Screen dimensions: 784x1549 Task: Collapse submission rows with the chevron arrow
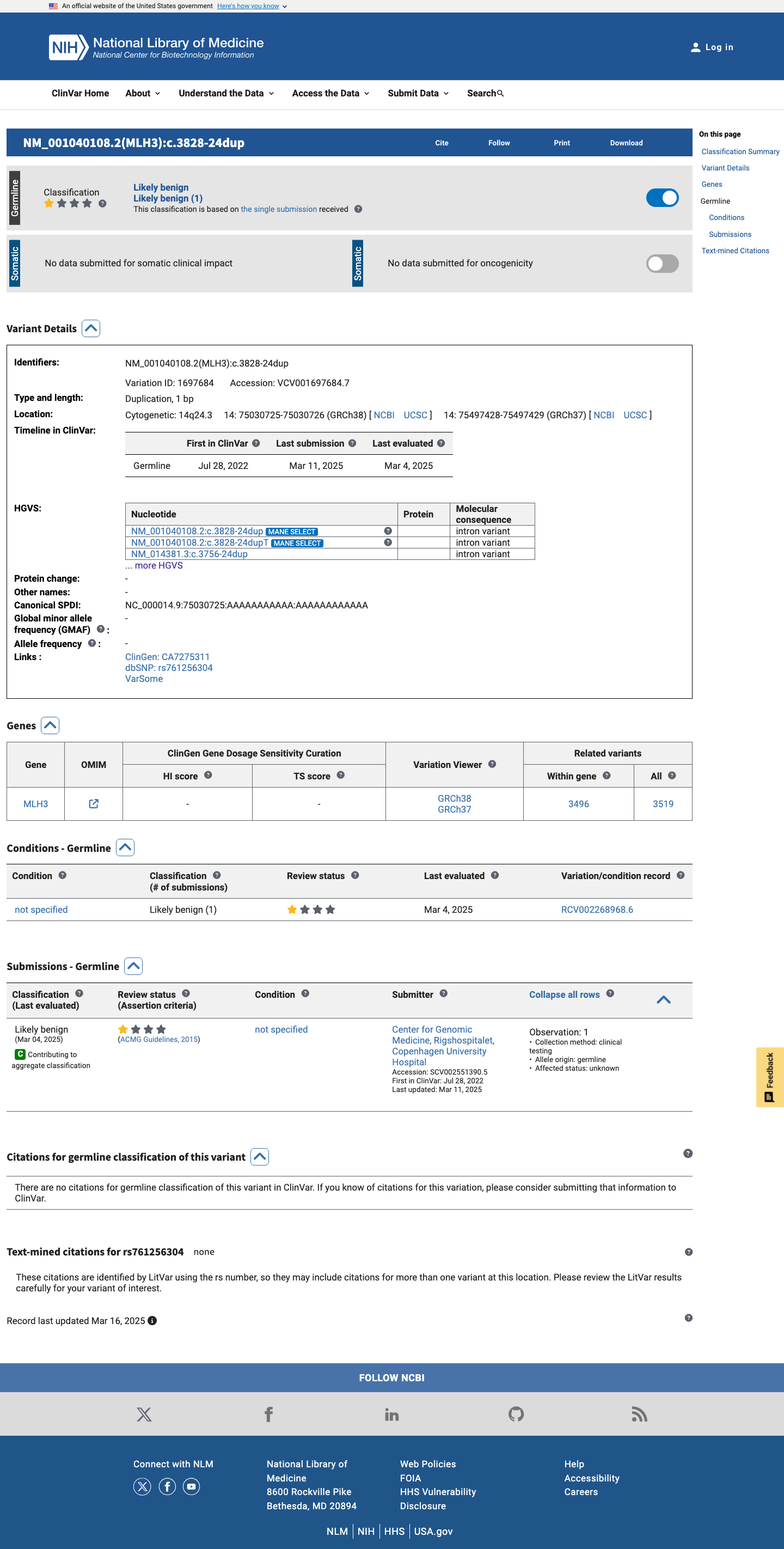coord(664,999)
